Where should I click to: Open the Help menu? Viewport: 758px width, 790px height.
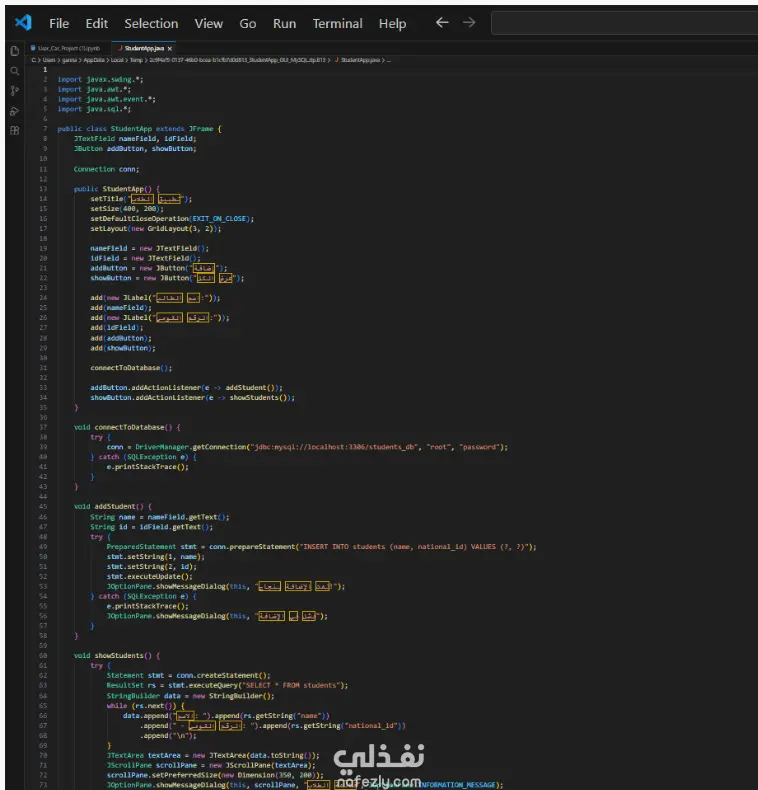[x=392, y=24]
